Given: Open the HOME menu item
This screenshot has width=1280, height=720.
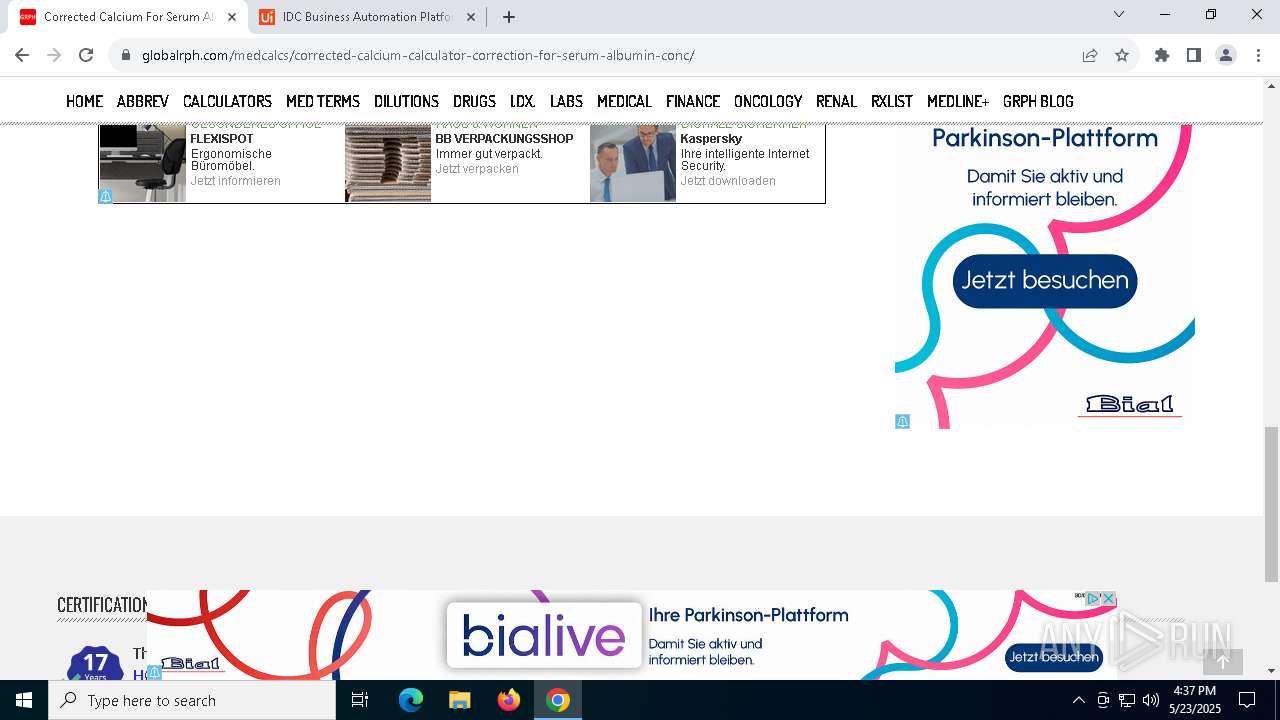Looking at the screenshot, I should click(85, 101).
